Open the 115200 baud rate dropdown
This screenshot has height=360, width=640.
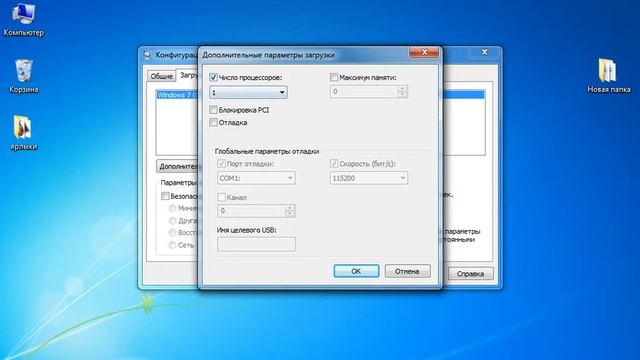pyautogui.click(x=369, y=178)
